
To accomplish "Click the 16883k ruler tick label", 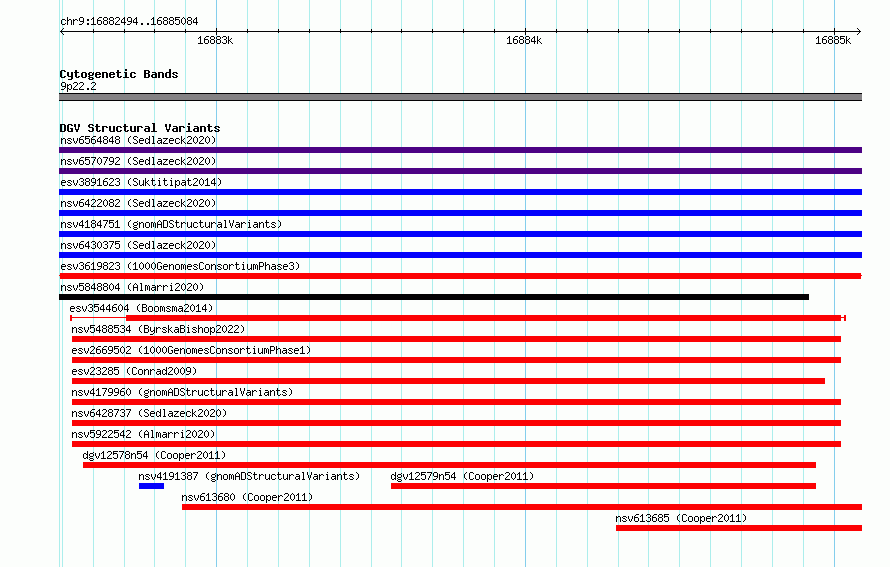I will pos(215,40).
